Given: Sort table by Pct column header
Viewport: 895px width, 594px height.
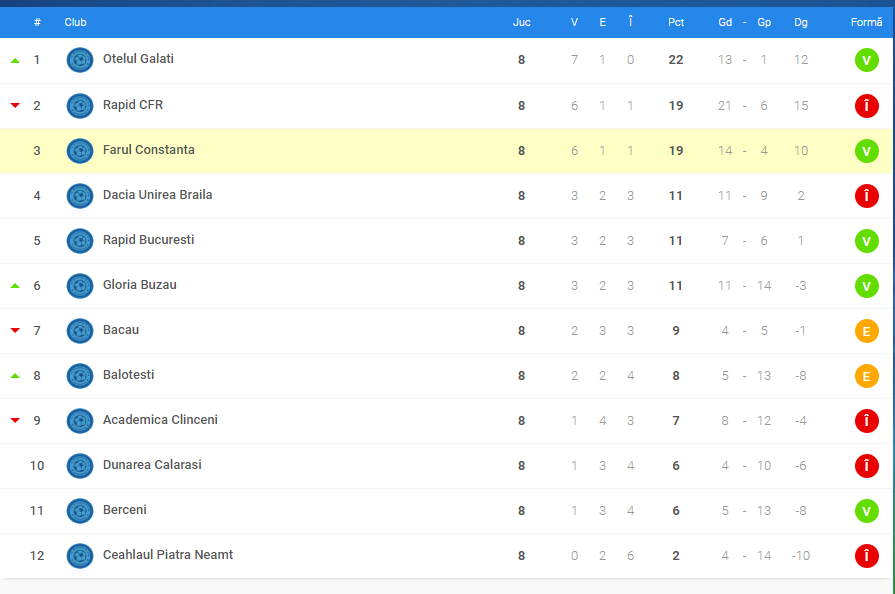Looking at the screenshot, I should 676,22.
